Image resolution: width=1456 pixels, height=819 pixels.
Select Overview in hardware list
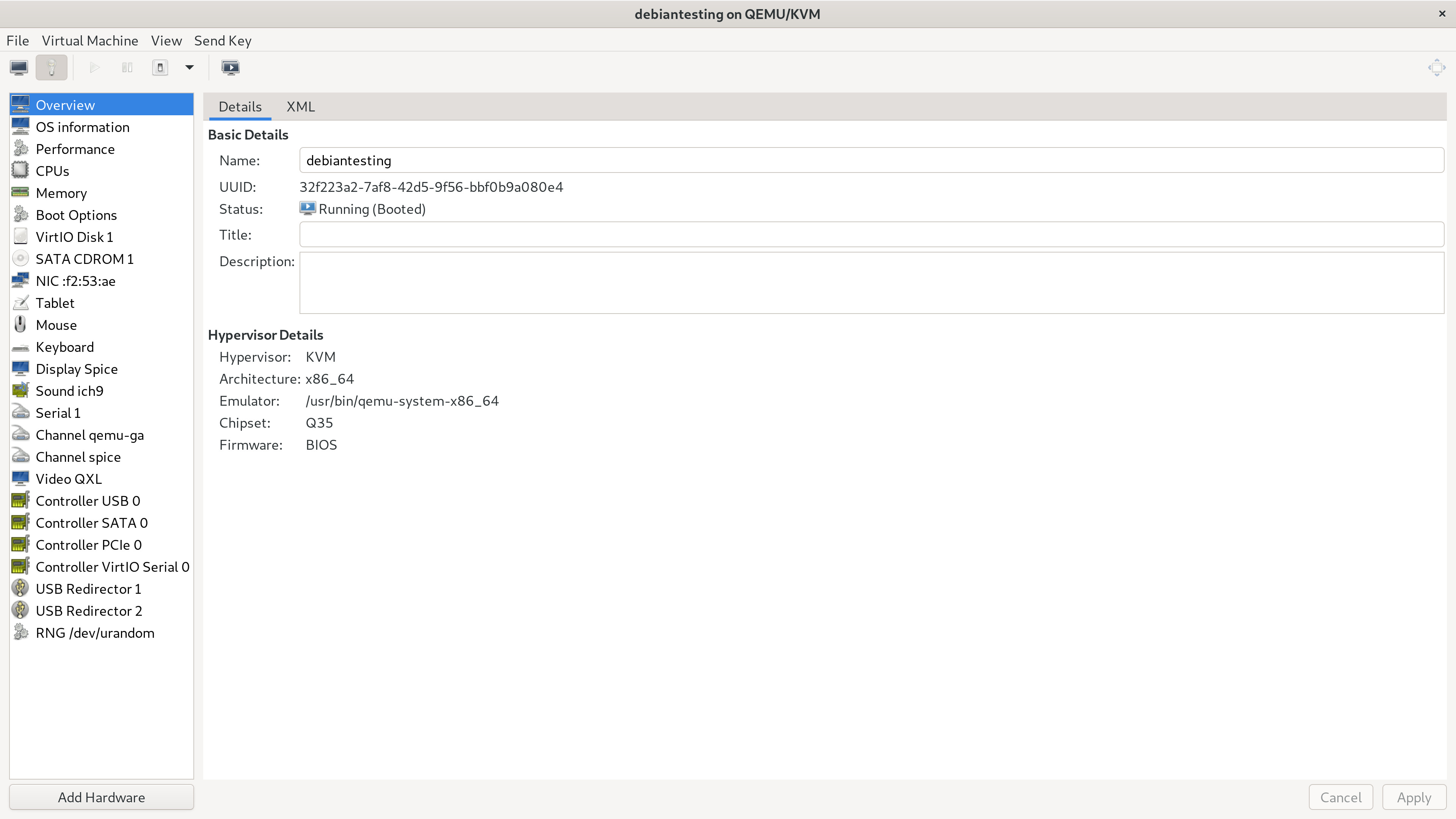click(102, 105)
